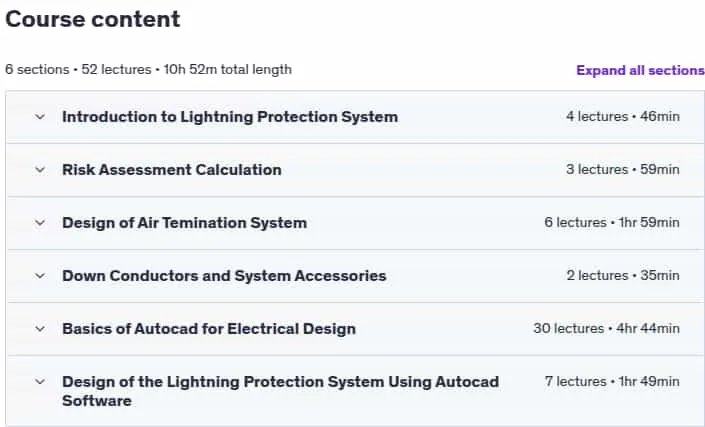Toggle chevron for Basics of Autocad section
Image resolution: width=705 pixels, height=427 pixels.
(40, 329)
